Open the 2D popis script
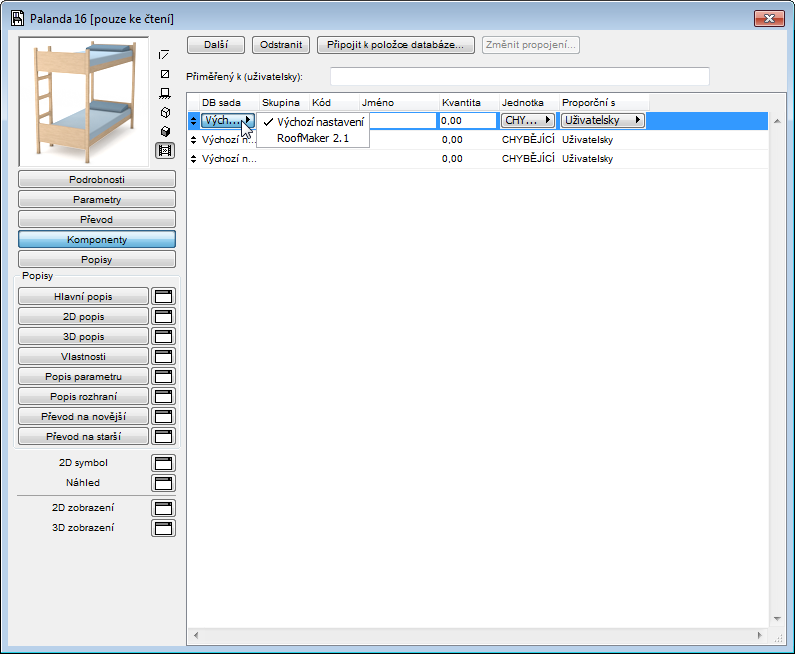The image size is (795, 654). [83, 316]
